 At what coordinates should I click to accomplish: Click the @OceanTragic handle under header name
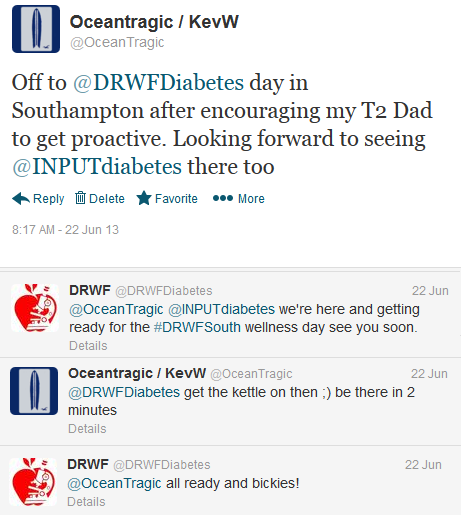pyautogui.click(x=117, y=43)
